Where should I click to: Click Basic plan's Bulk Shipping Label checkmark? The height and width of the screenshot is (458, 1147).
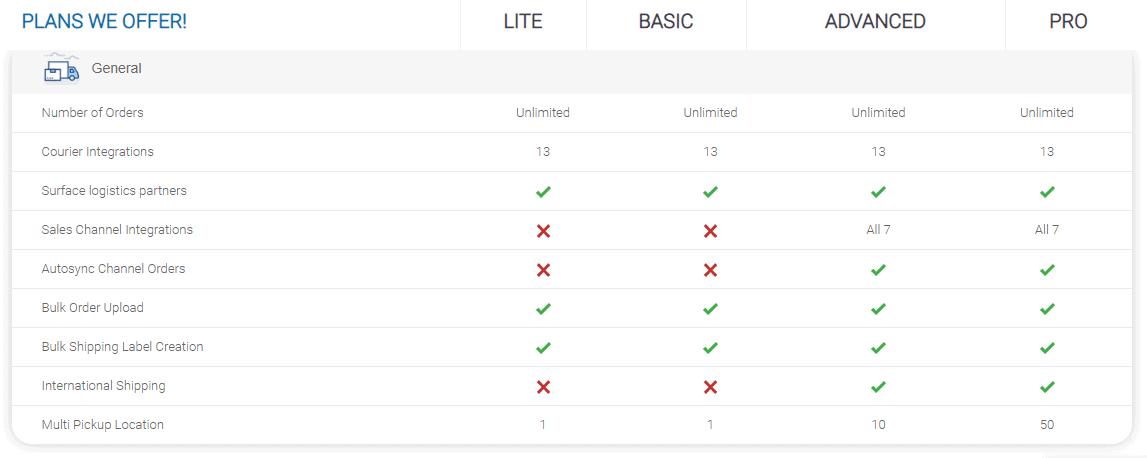[710, 348]
